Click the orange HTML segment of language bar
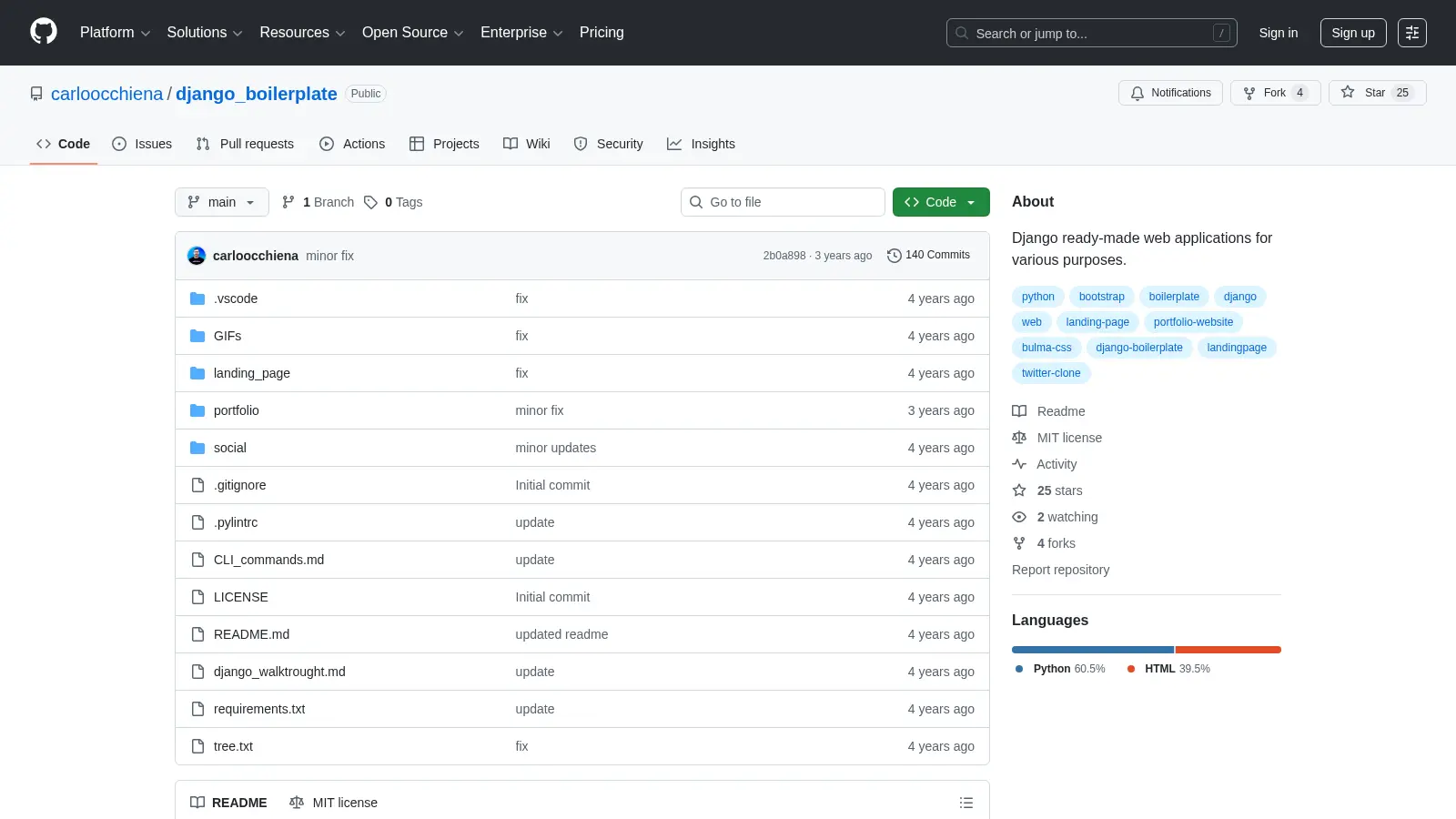Image resolution: width=1456 pixels, height=819 pixels. pyautogui.click(x=1228, y=650)
